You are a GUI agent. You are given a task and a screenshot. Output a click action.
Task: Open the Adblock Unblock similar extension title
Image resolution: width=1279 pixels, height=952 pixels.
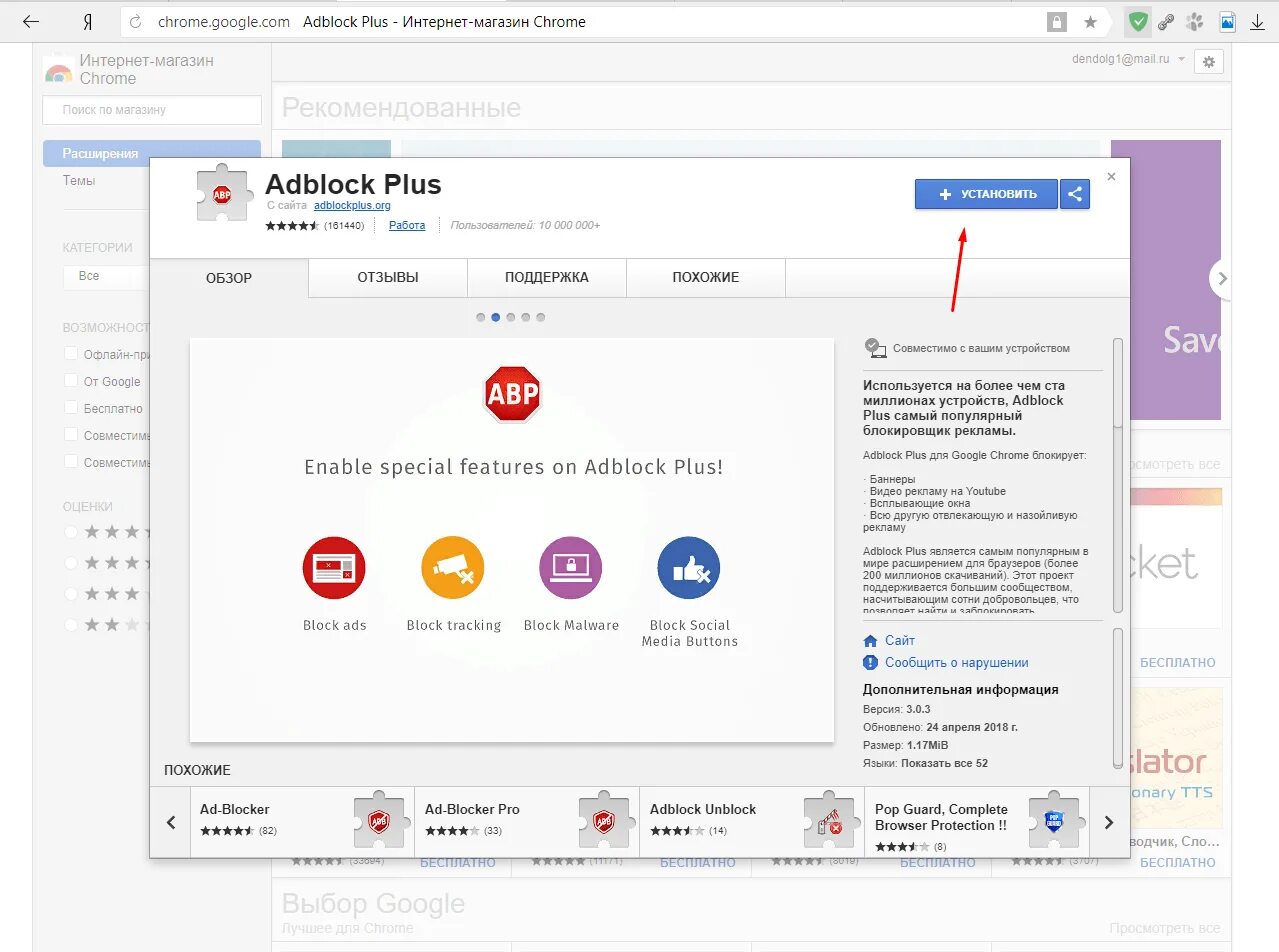[x=703, y=809]
